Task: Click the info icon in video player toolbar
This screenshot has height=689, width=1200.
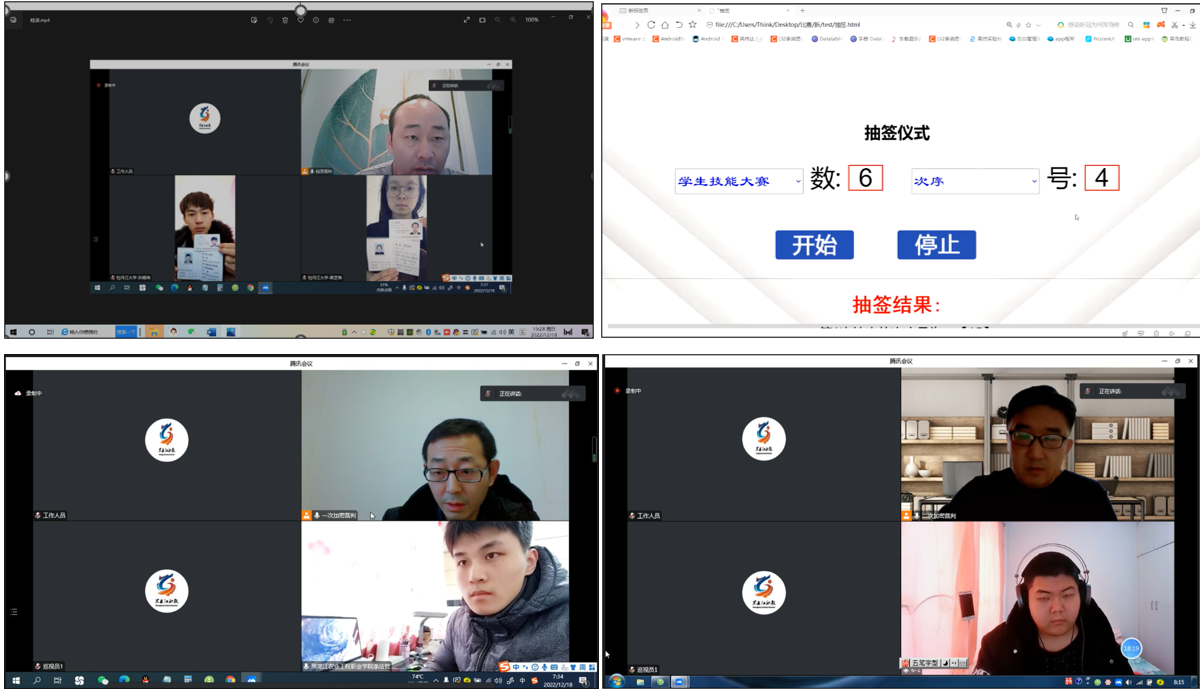Action: (316, 20)
